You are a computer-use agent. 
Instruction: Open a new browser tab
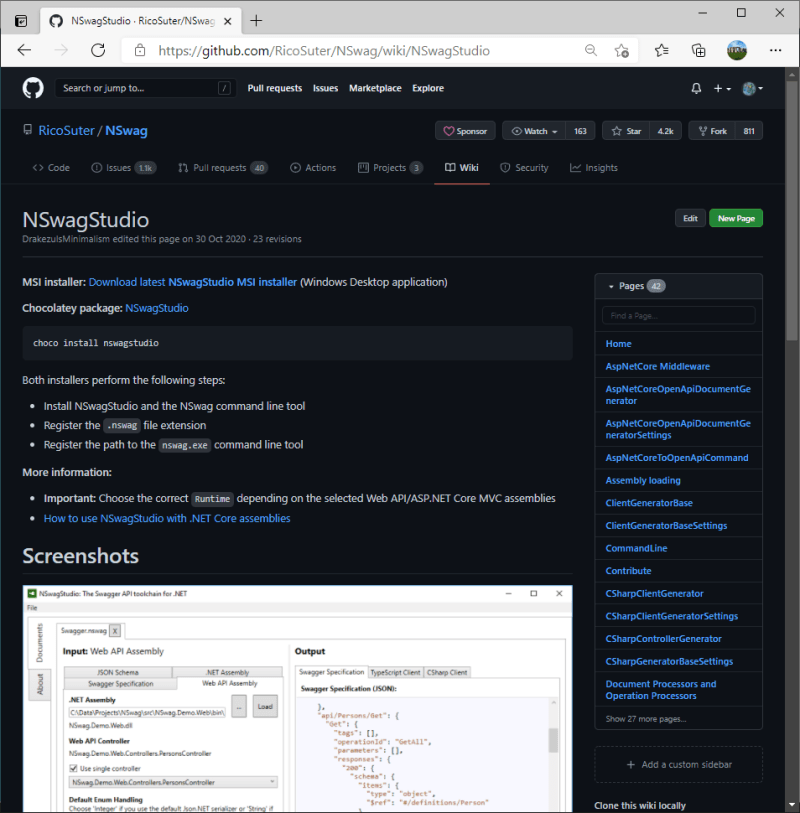click(256, 21)
